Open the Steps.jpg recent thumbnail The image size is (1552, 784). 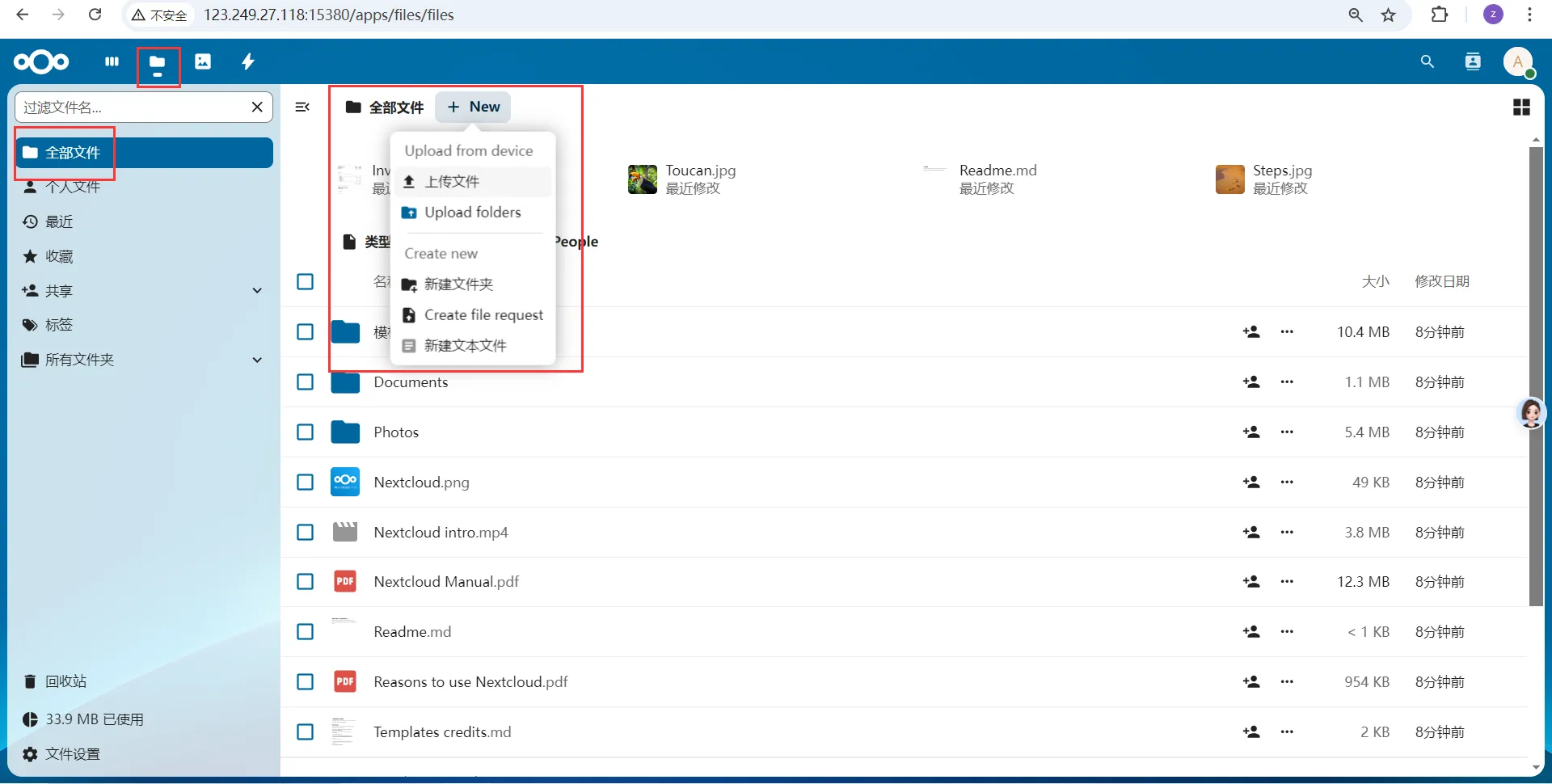[x=1230, y=179]
